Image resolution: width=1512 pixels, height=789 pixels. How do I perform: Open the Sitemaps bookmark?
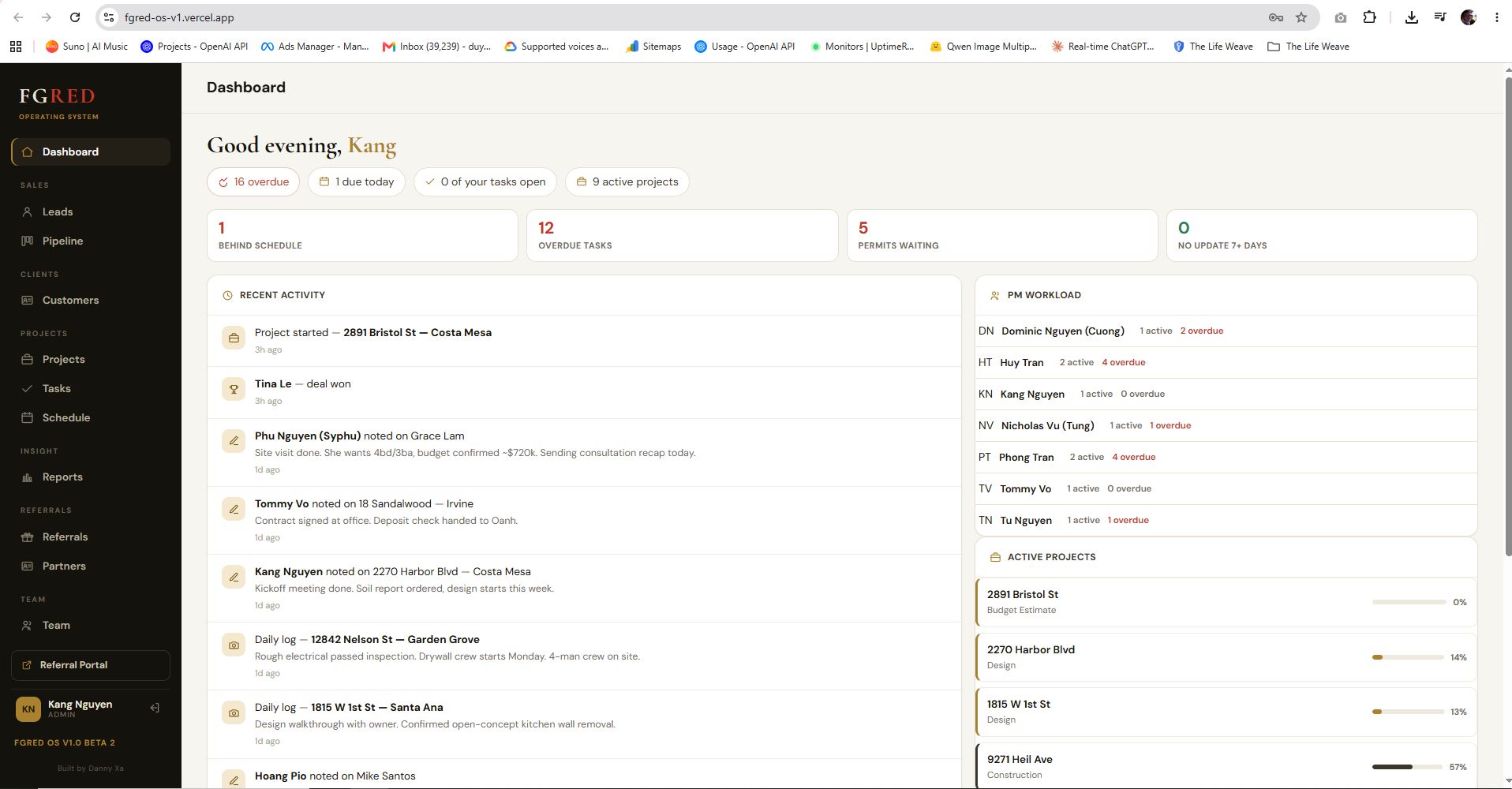653,47
